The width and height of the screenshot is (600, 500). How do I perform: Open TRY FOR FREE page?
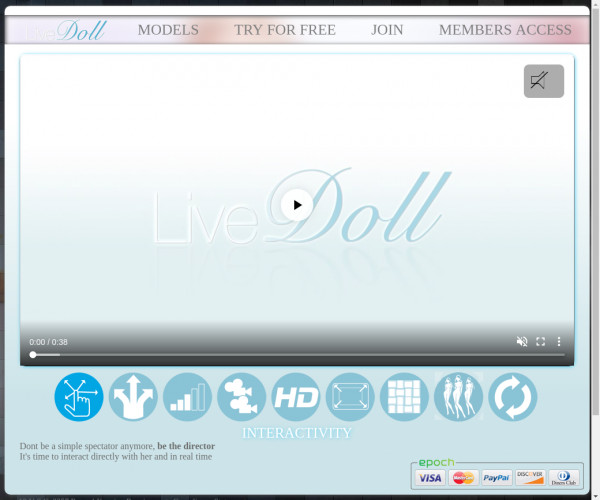pyautogui.click(x=285, y=30)
